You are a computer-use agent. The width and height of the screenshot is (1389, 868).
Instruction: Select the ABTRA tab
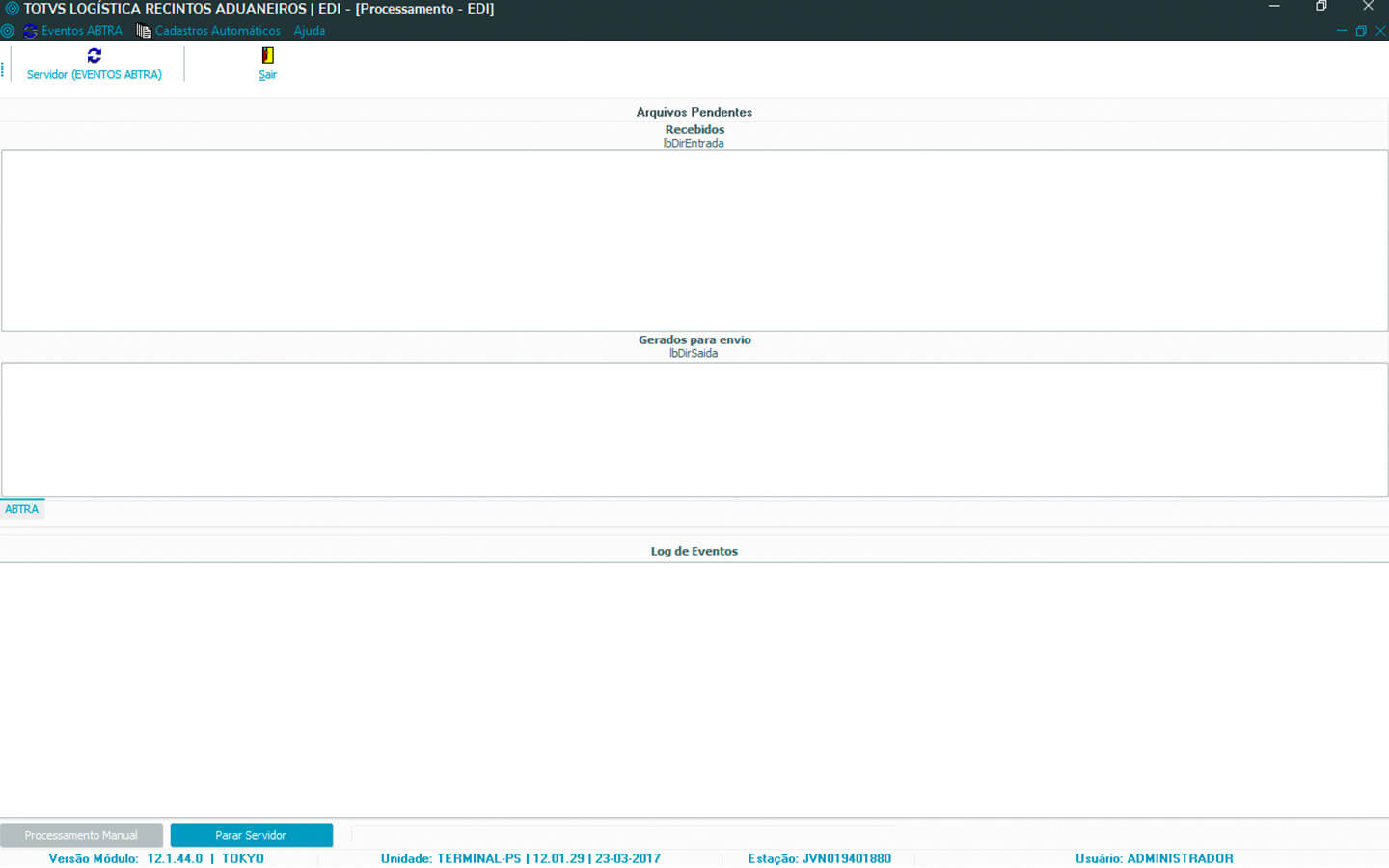(x=22, y=509)
